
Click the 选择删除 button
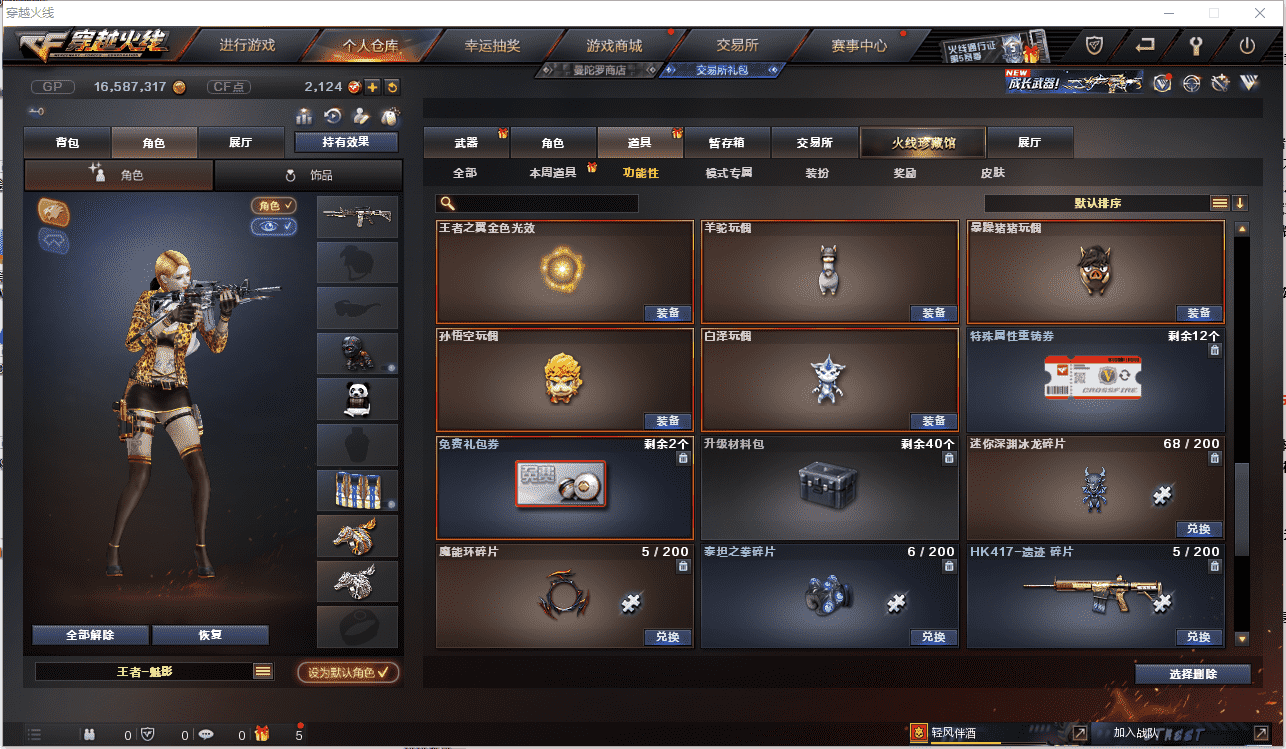(1193, 674)
